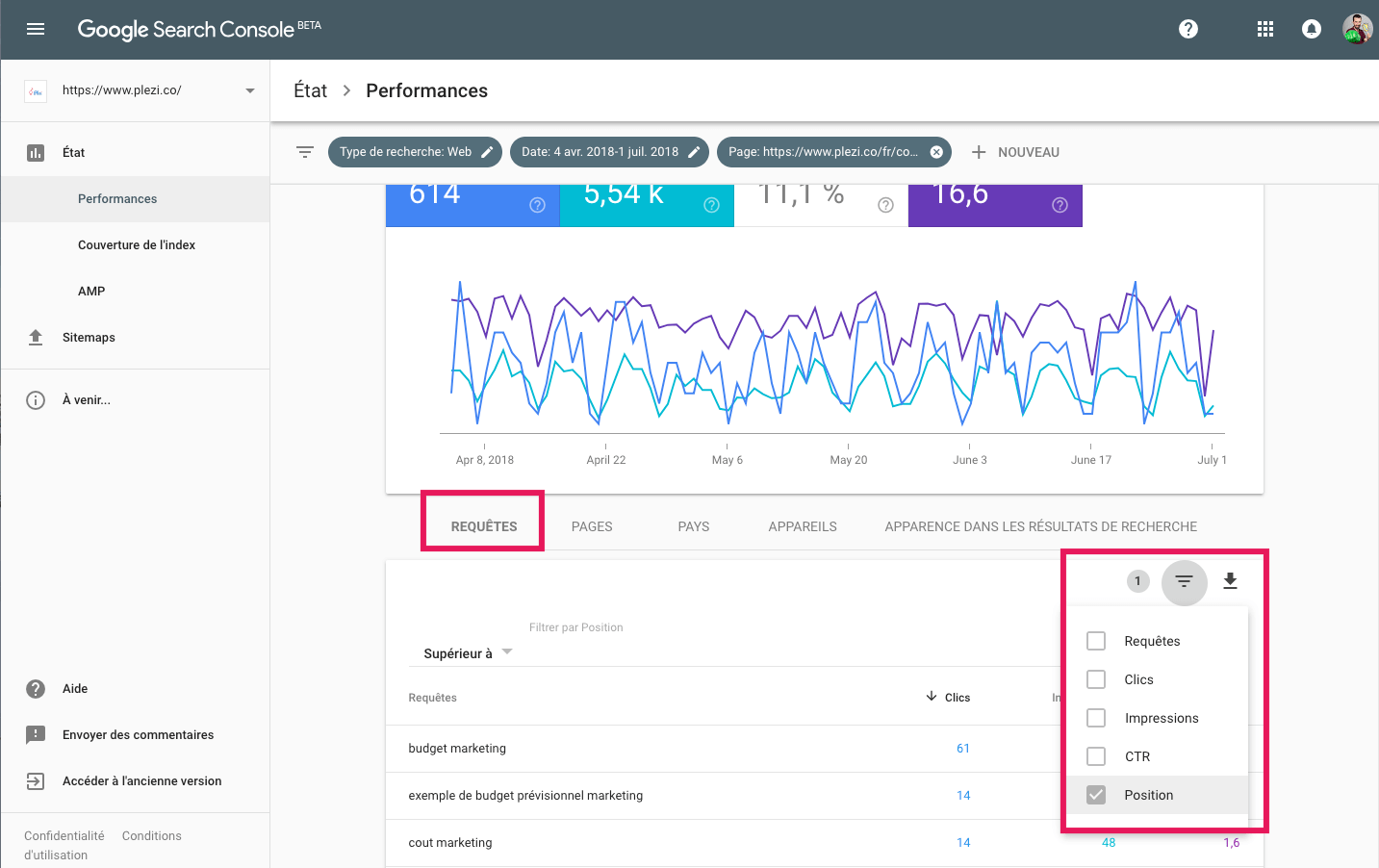Open Sitemaps in the sidebar
This screenshot has width=1379, height=868.
136,338
